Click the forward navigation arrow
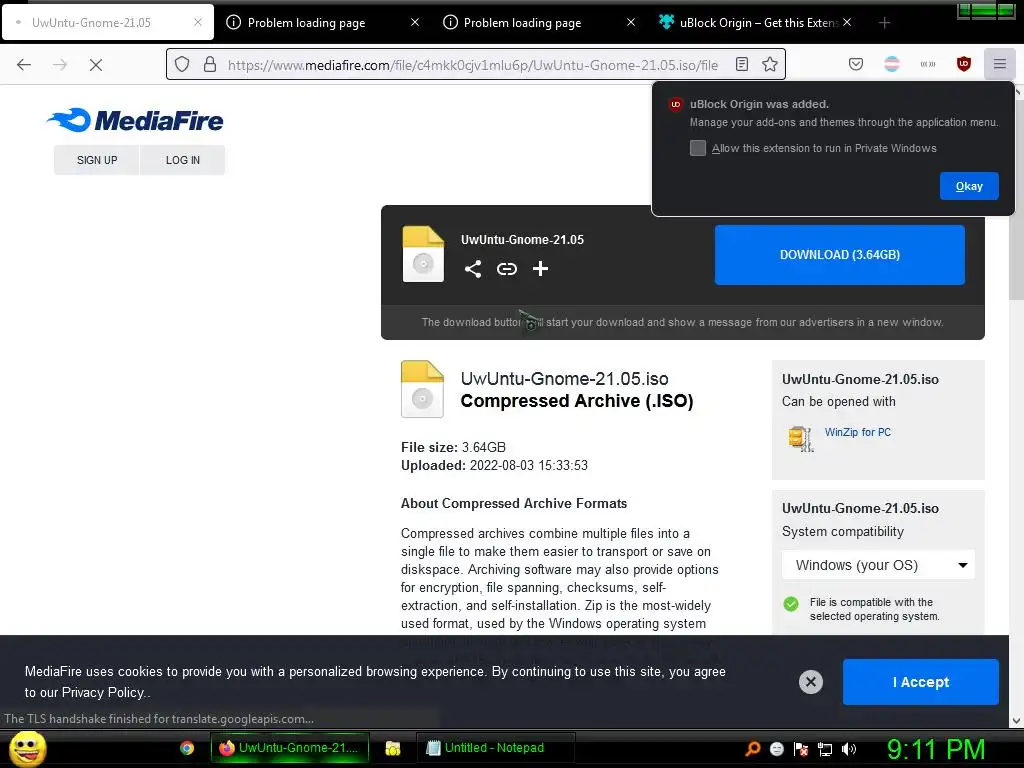The image size is (1024, 768). 60,65
